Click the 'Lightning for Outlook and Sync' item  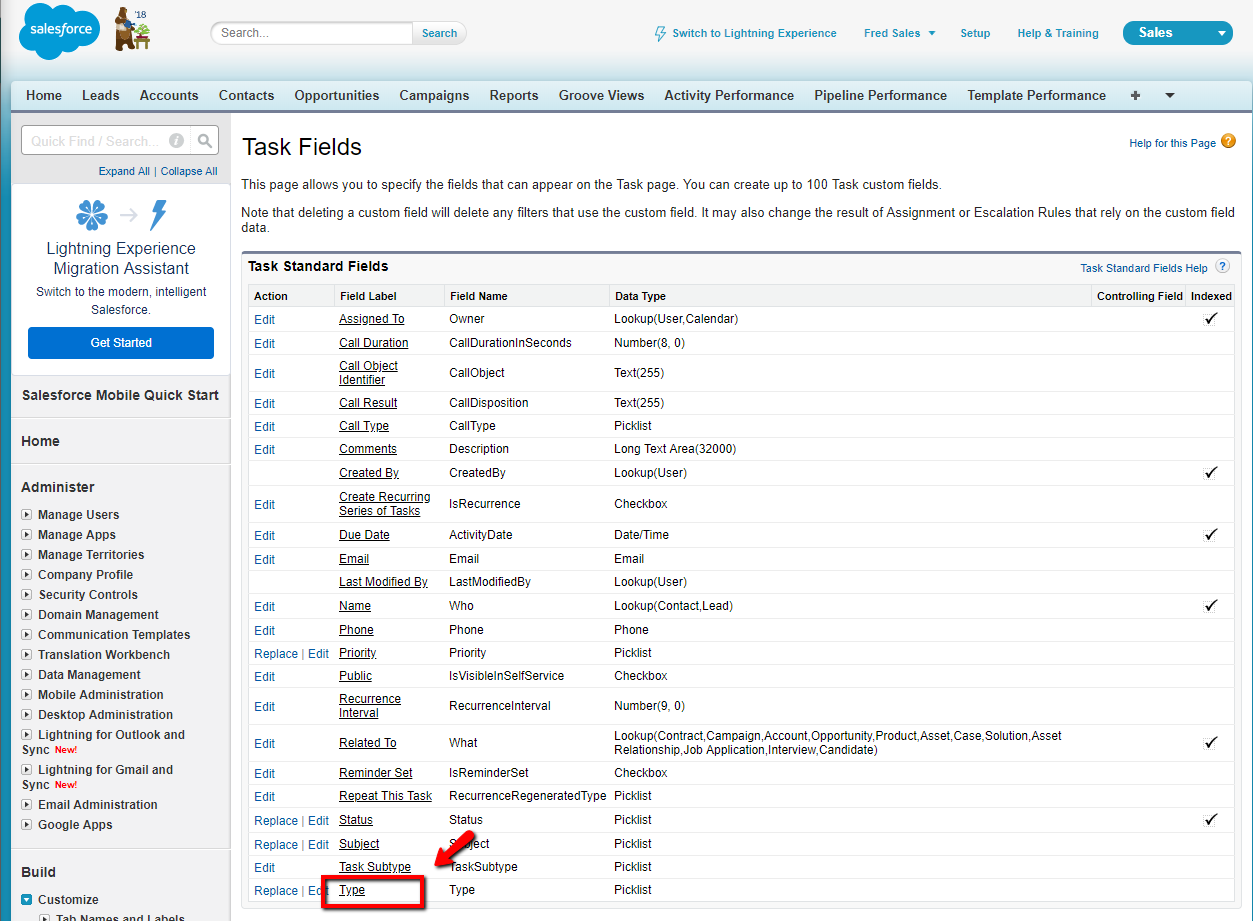[x=103, y=742]
